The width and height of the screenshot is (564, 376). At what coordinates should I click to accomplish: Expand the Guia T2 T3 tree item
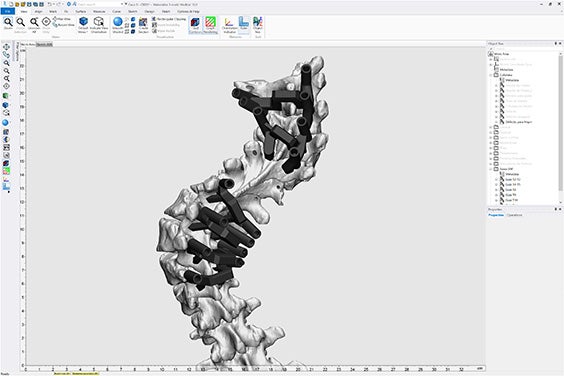496,179
